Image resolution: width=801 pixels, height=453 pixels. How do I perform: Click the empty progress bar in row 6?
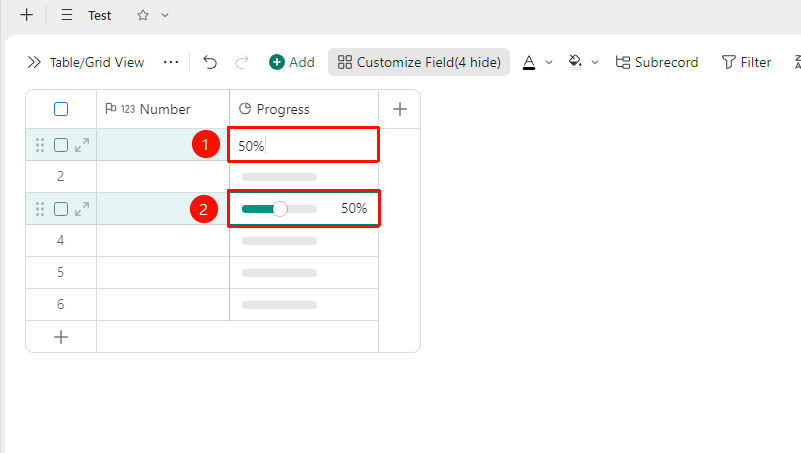pos(279,305)
